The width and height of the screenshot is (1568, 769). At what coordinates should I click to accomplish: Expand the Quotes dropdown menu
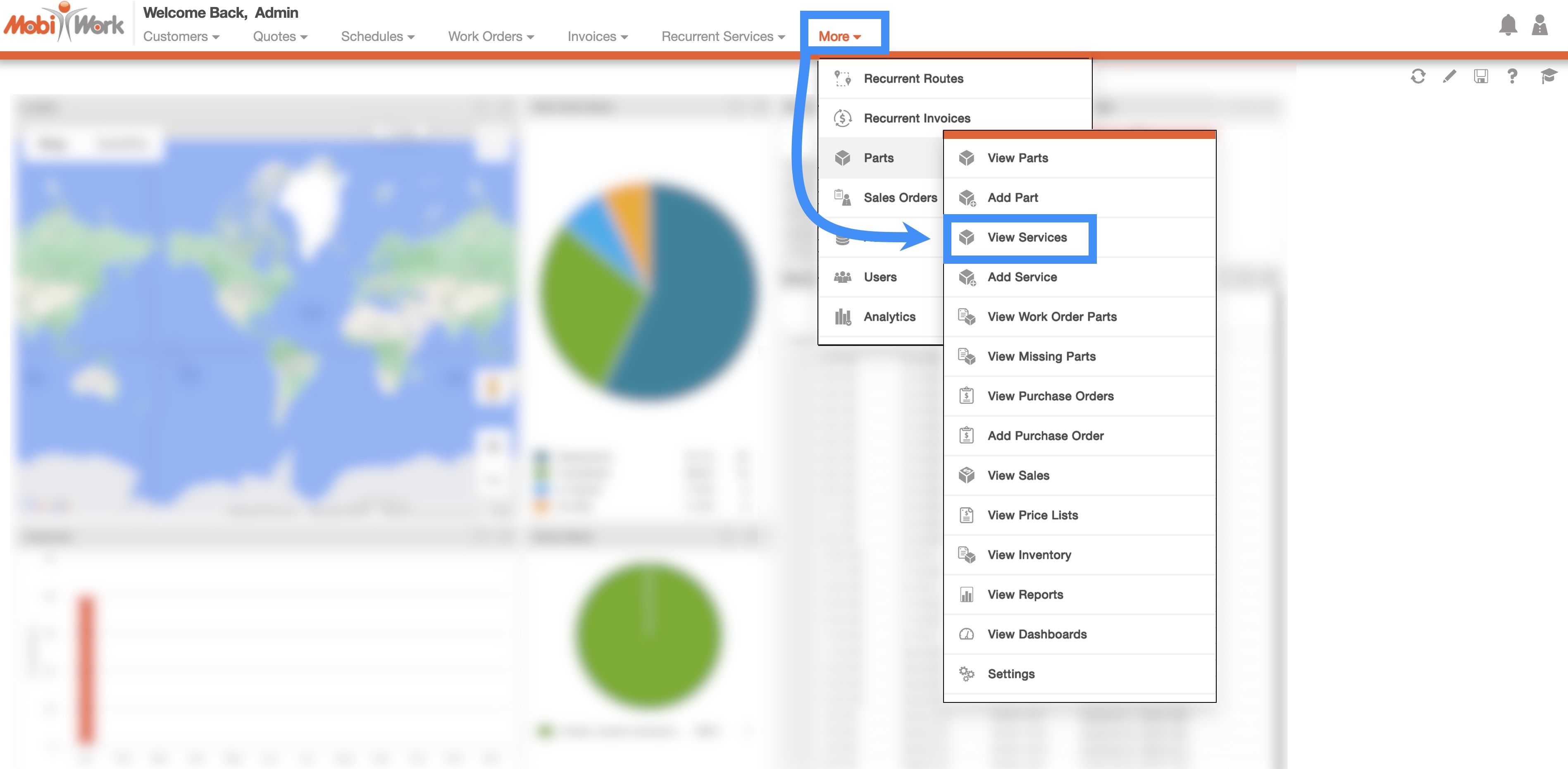click(x=280, y=36)
